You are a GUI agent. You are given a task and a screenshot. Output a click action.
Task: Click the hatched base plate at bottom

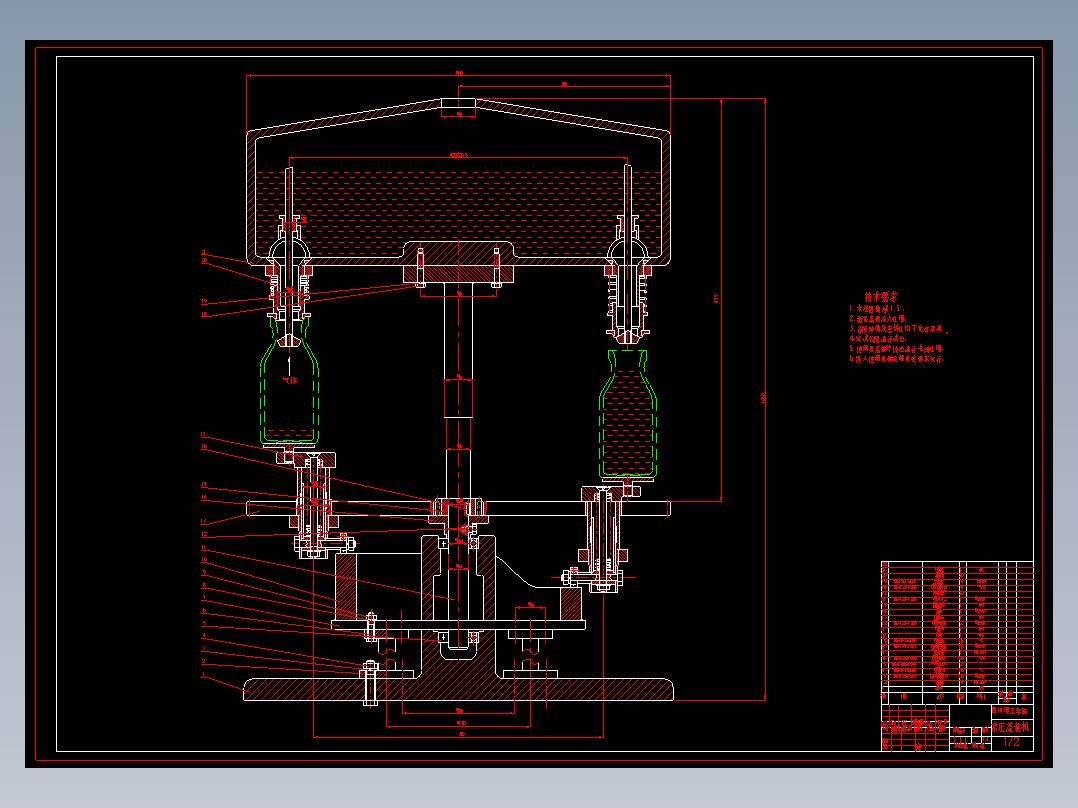click(x=459, y=690)
